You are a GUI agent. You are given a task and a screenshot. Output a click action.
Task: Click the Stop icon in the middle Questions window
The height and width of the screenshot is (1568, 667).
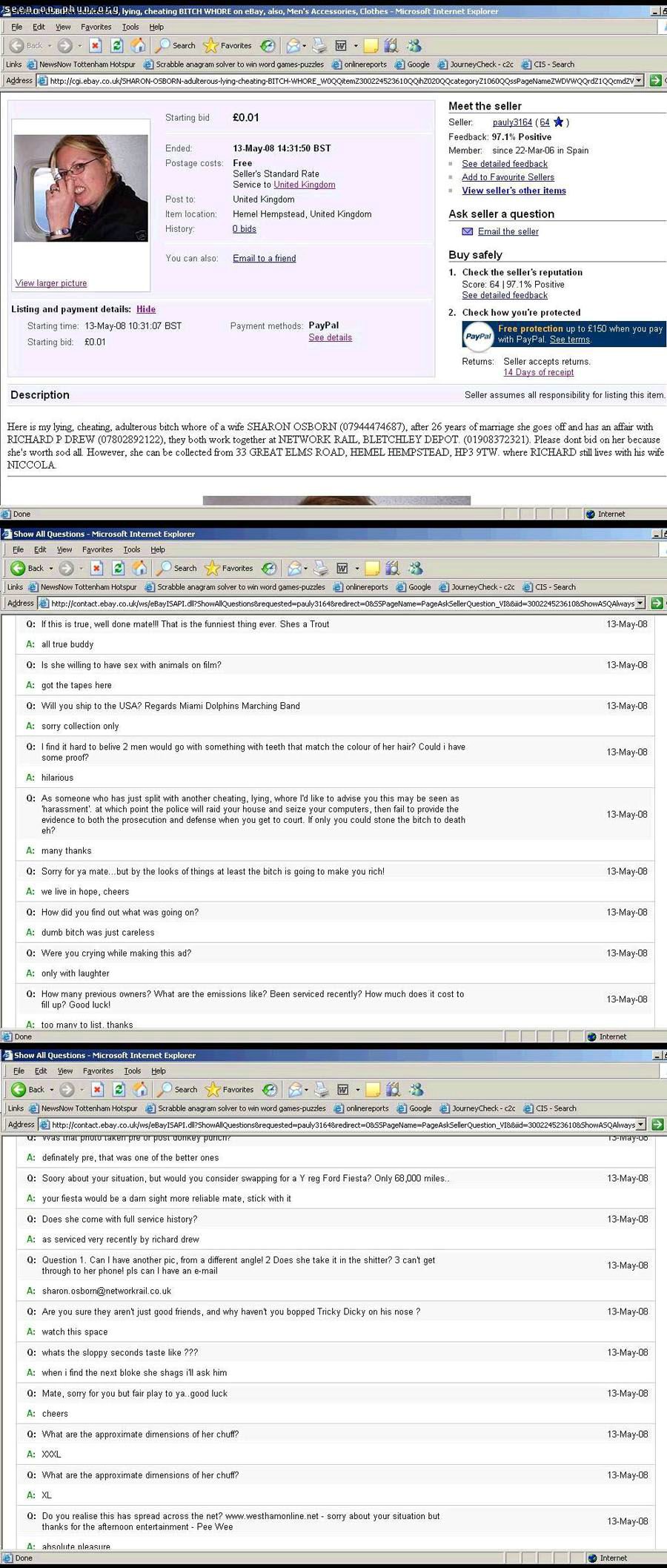tap(96, 568)
